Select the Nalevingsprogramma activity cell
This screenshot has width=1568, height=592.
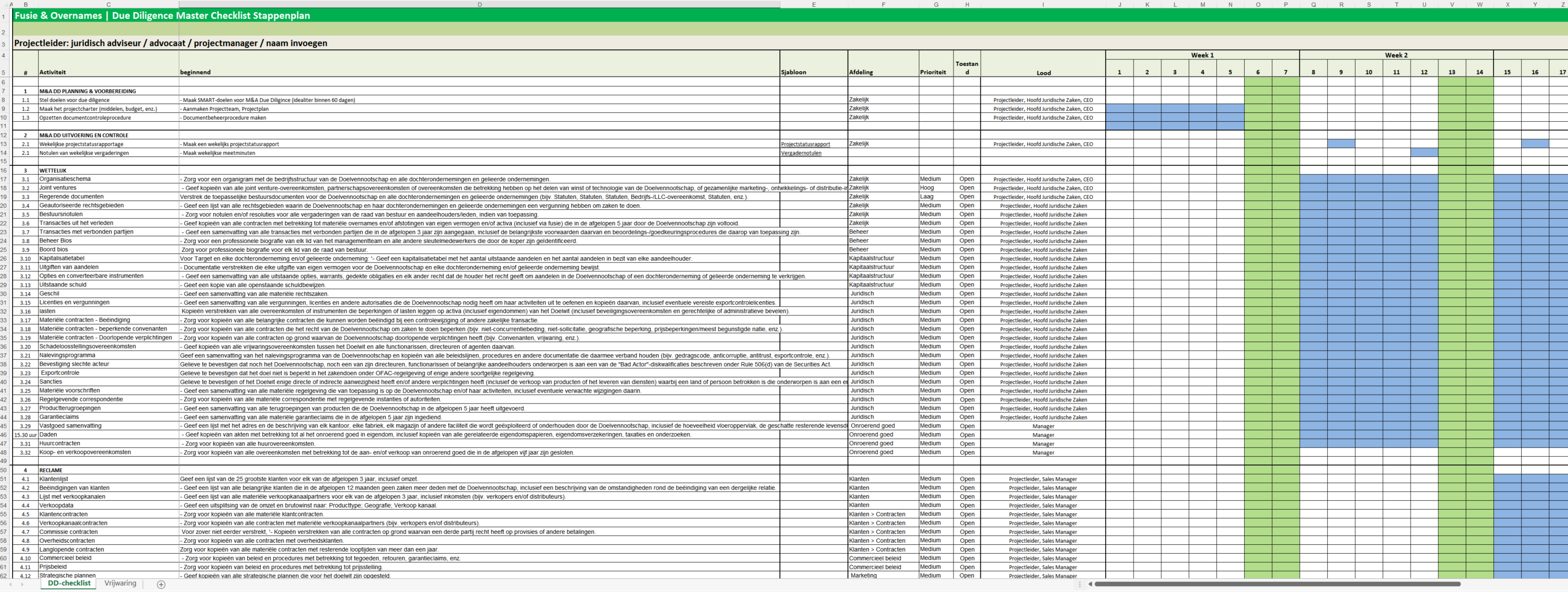(108, 355)
